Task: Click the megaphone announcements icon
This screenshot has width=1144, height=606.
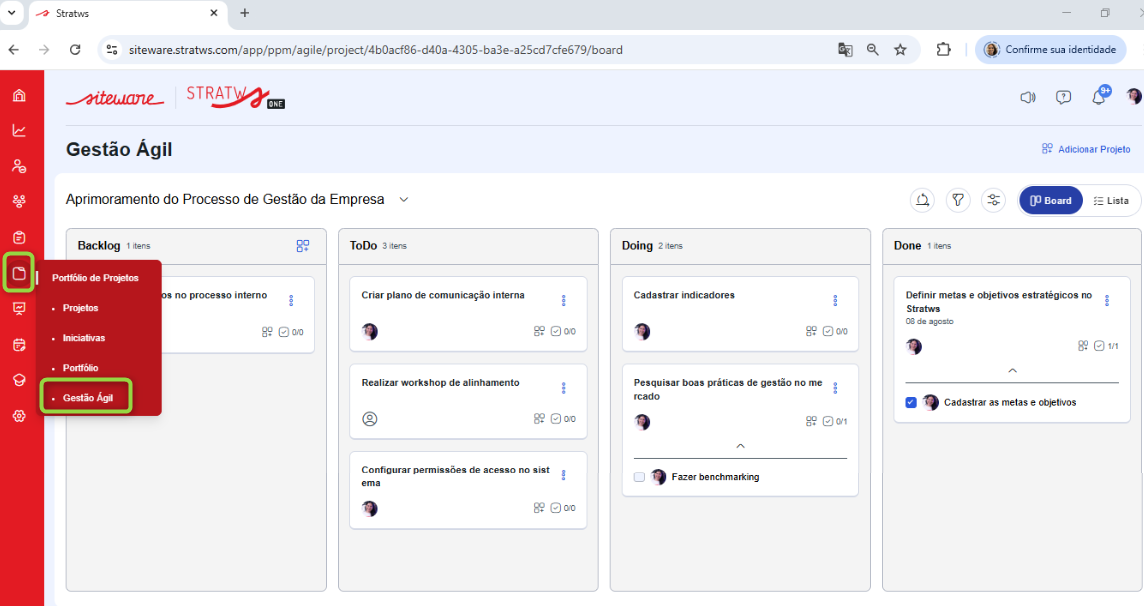Action: pos(1027,97)
